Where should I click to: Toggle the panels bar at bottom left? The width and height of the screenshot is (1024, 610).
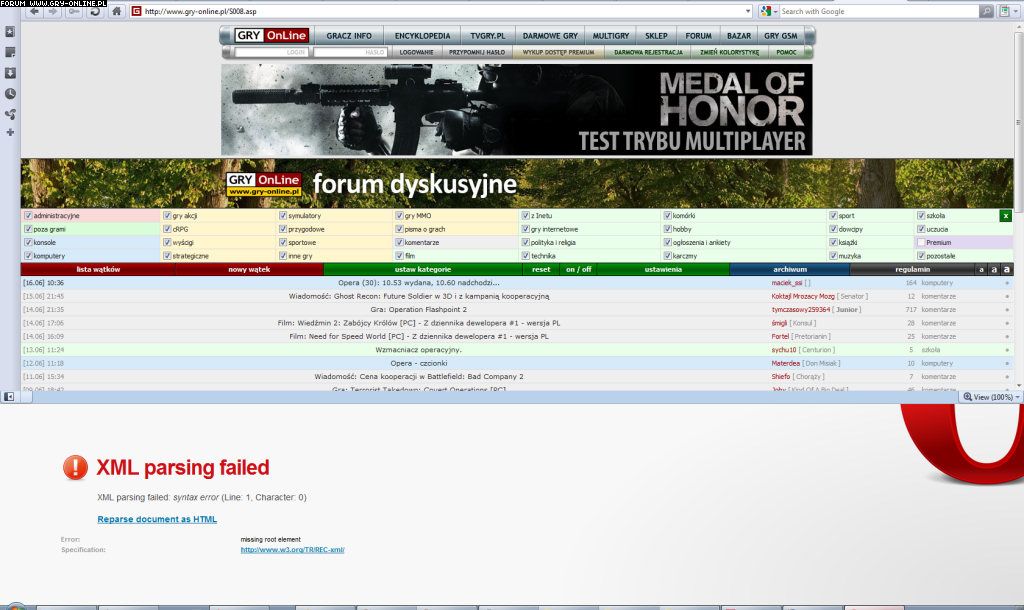(9, 396)
